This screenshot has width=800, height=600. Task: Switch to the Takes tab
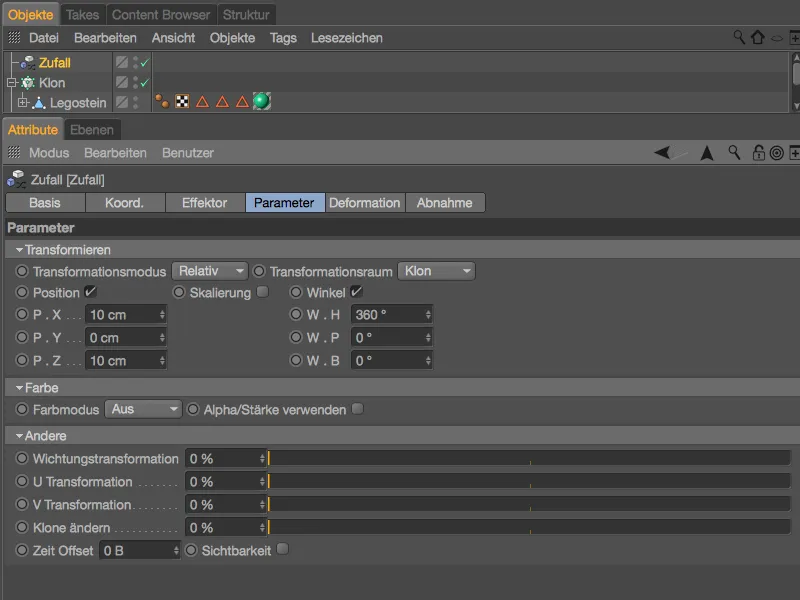[x=83, y=14]
